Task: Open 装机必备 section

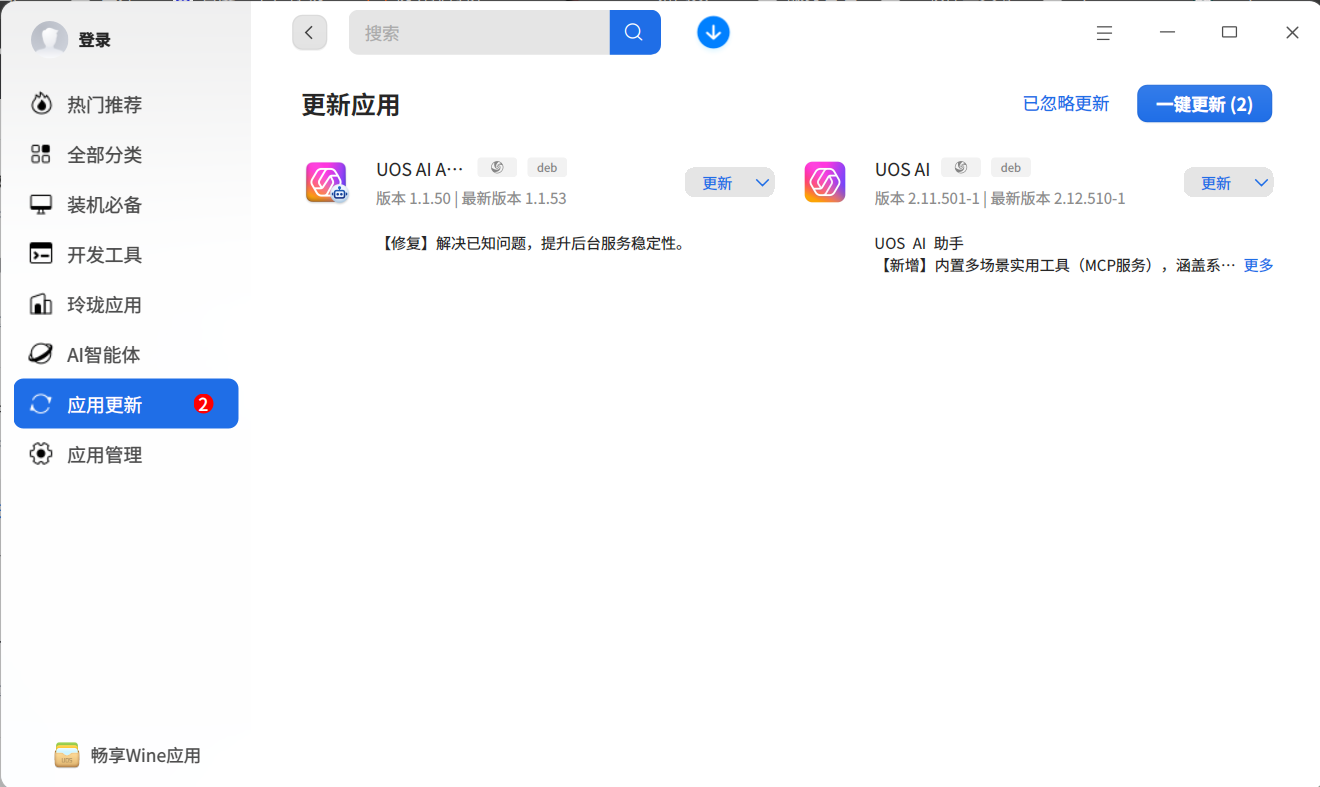Action: click(126, 204)
